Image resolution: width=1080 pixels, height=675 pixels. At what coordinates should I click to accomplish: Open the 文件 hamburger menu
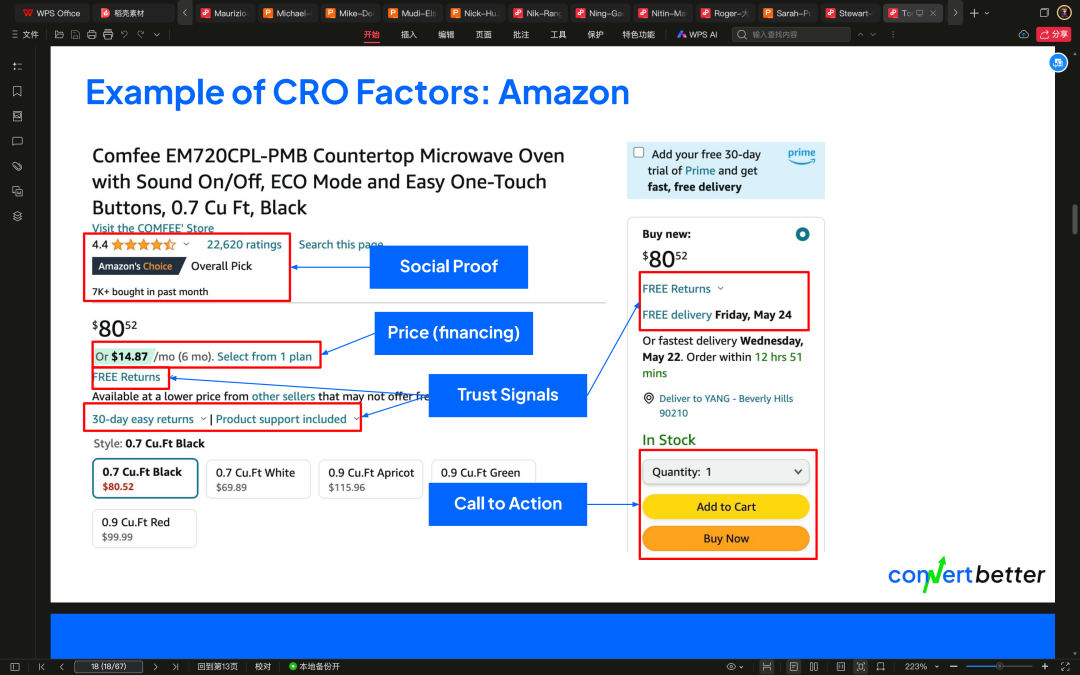25,34
